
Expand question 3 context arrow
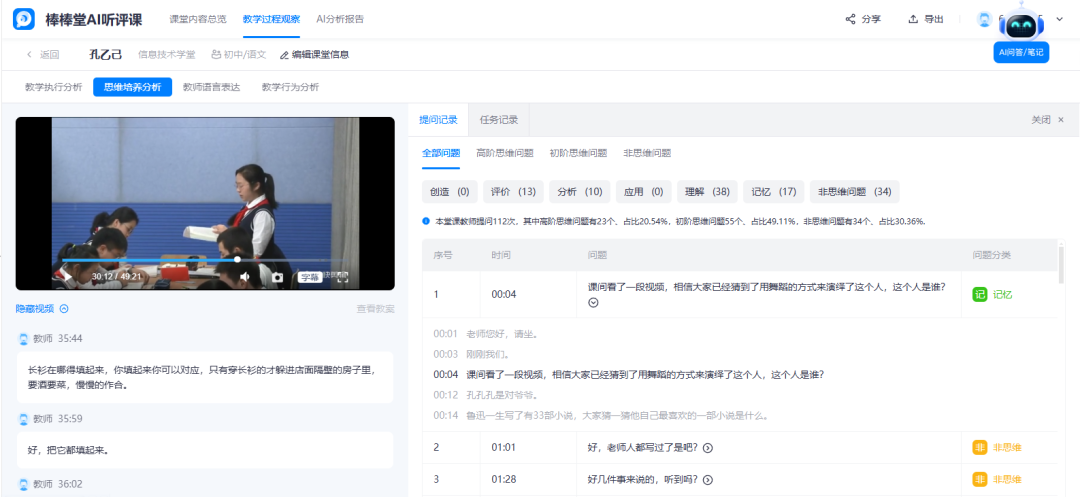click(707, 480)
